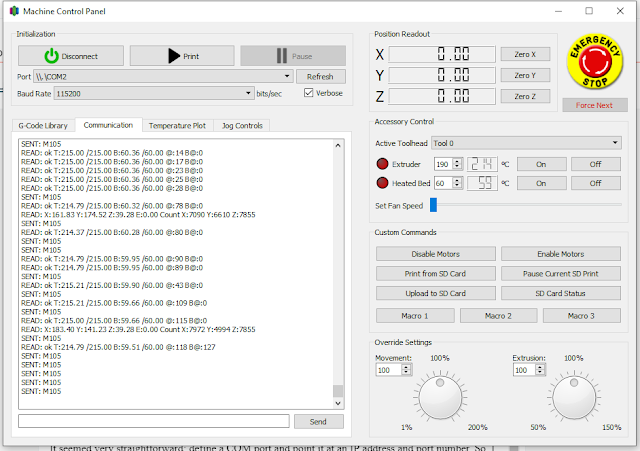Zero the Z axis position
The width and height of the screenshot is (640, 451).
pos(525,96)
